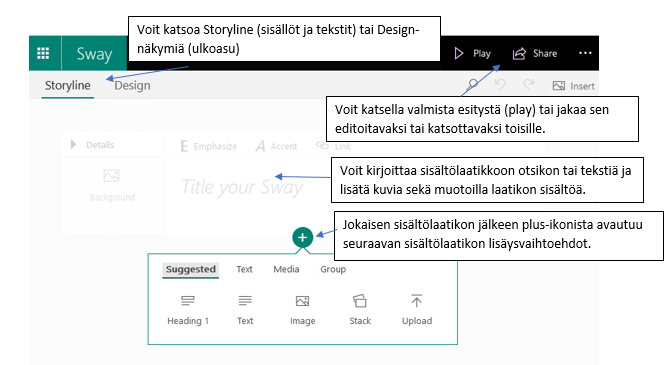This screenshot has height=365, width=664.
Task: Open the Insert panel
Action: [x=573, y=86]
